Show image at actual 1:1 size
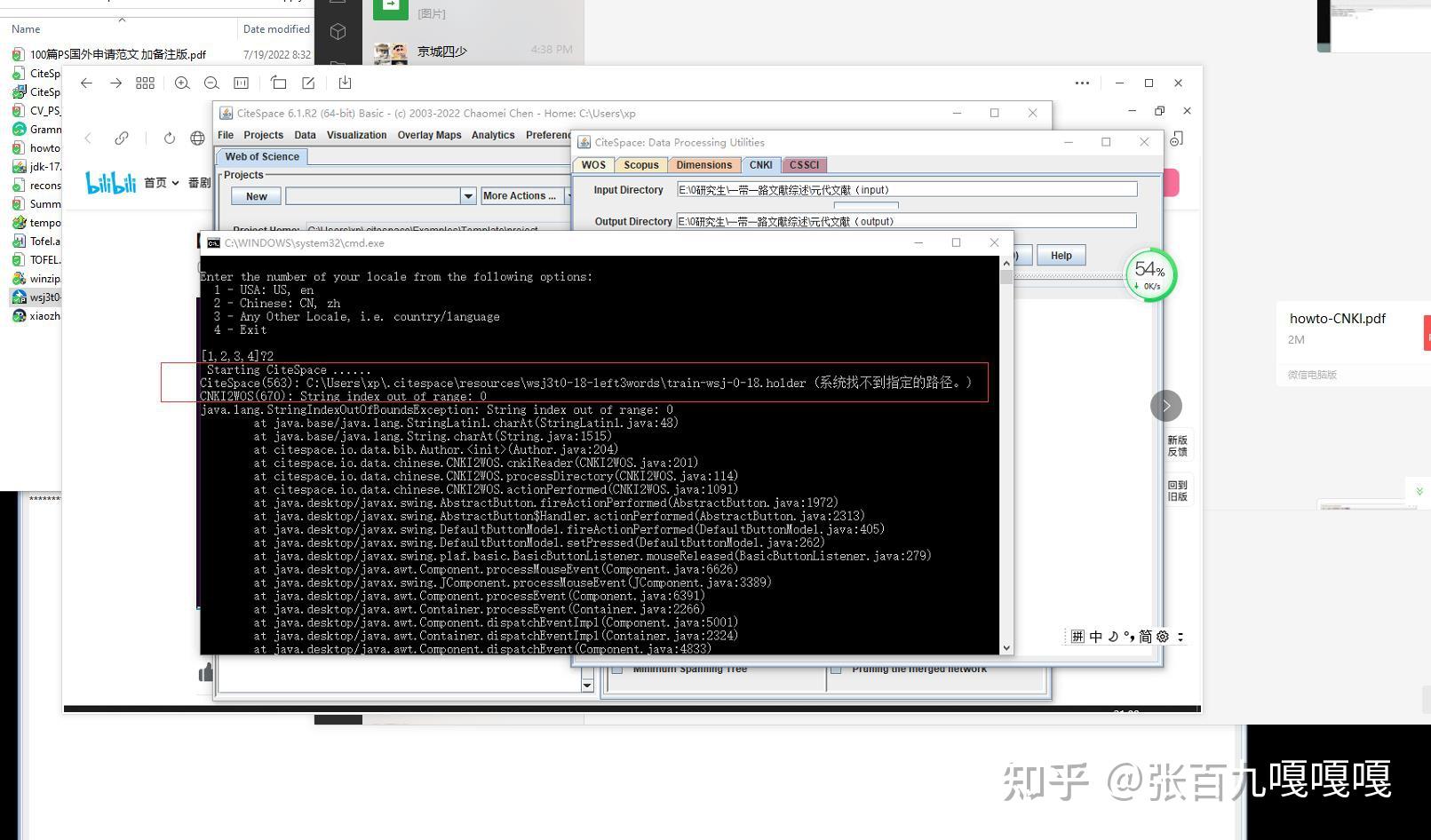Image resolution: width=1431 pixels, height=840 pixels. tap(241, 83)
